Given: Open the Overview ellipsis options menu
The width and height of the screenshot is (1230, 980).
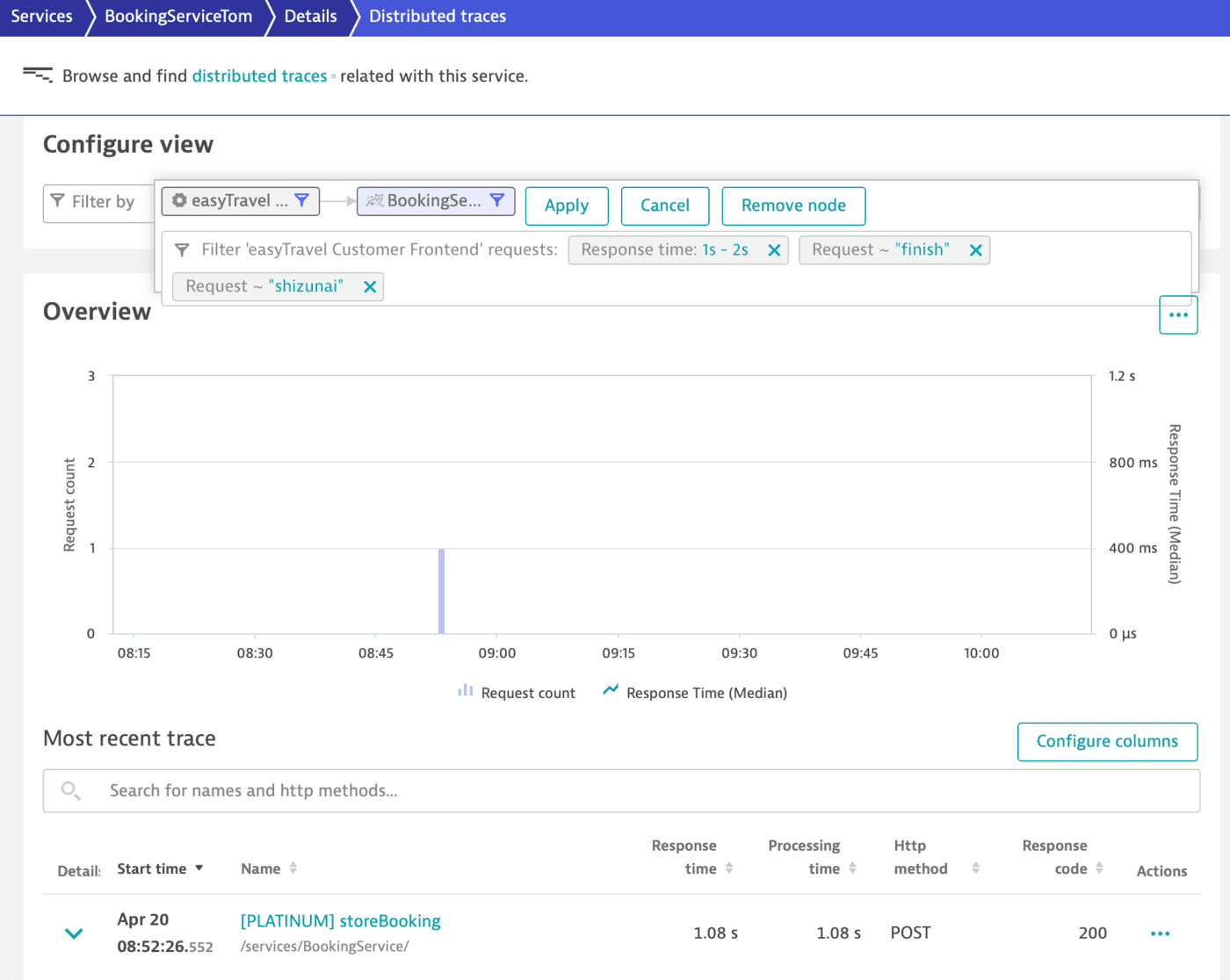Looking at the screenshot, I should pos(1178,314).
